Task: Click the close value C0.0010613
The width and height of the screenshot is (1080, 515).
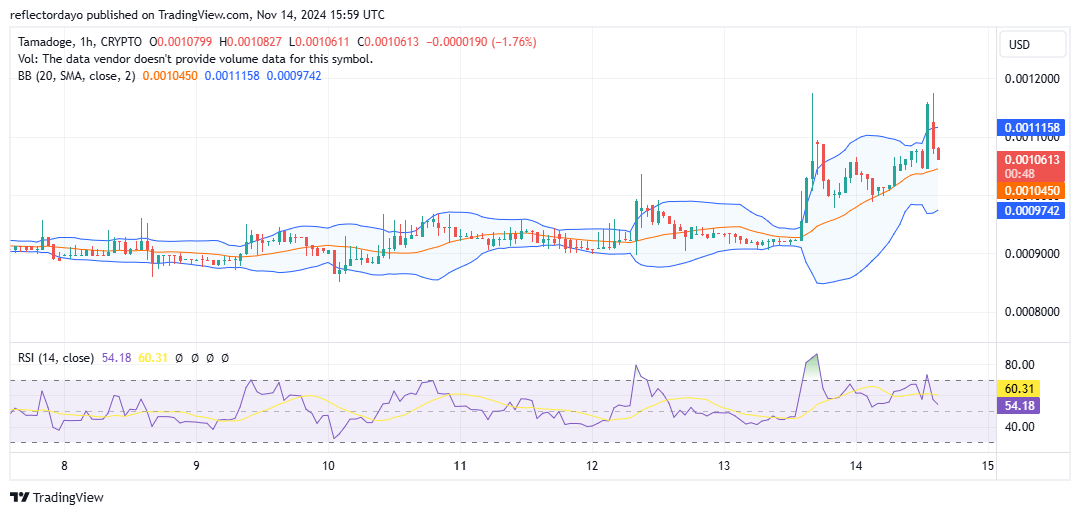Action: (388, 42)
